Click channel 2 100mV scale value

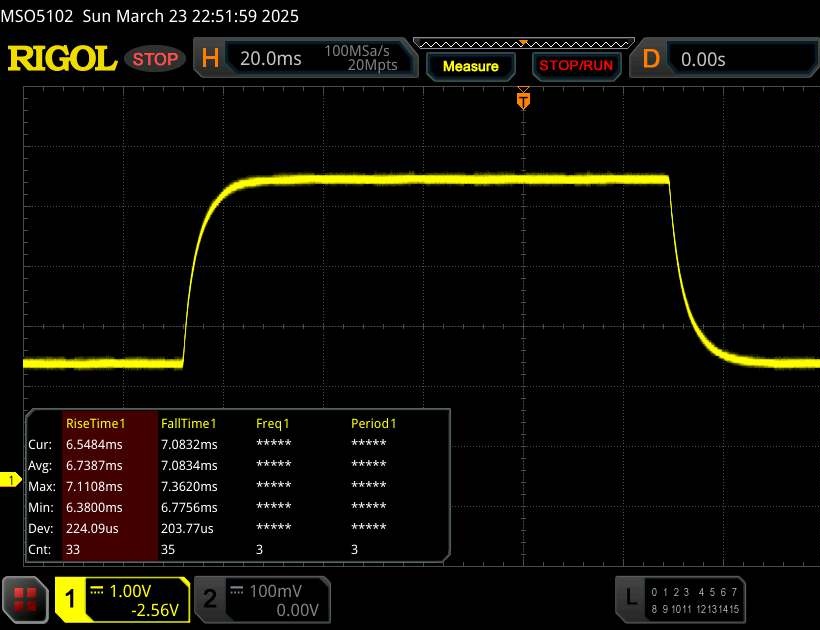276,591
